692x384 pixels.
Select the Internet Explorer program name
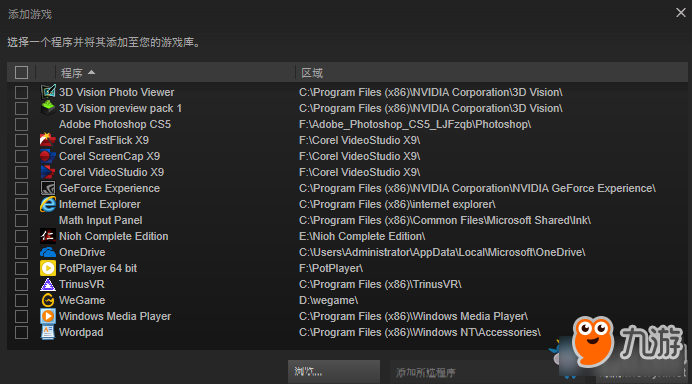[100, 204]
